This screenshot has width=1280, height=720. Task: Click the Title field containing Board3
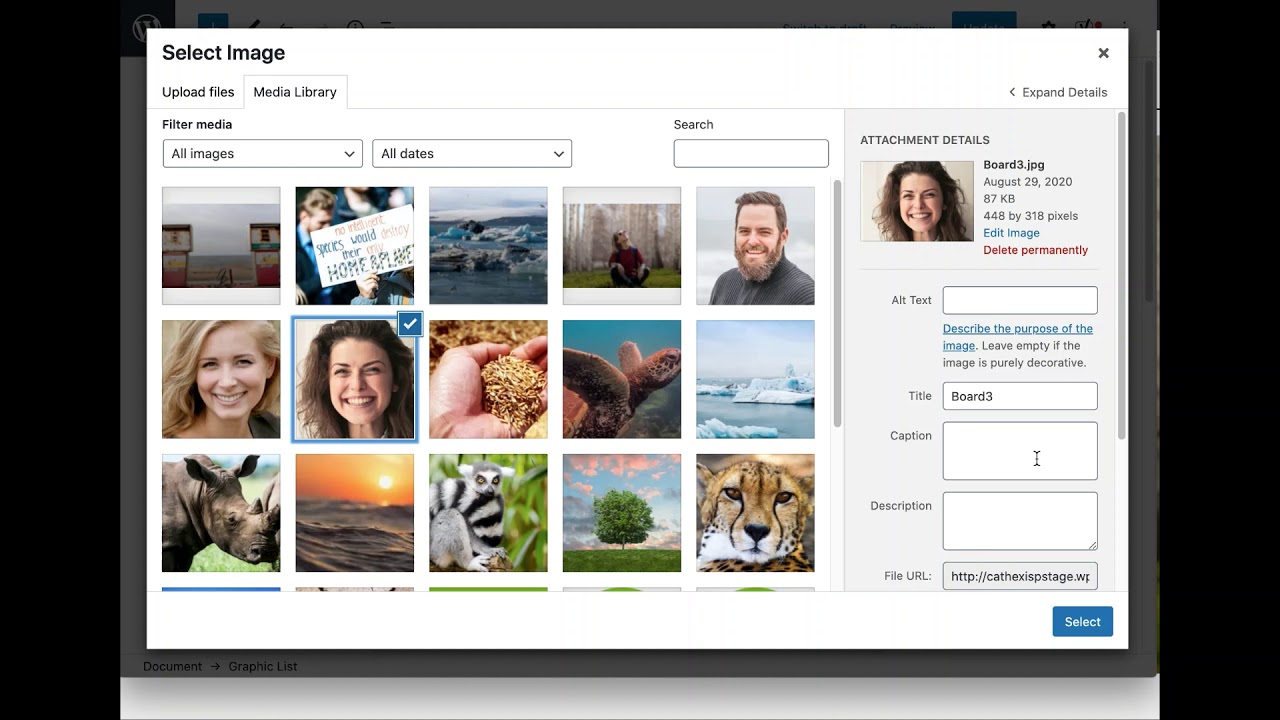click(x=1020, y=396)
